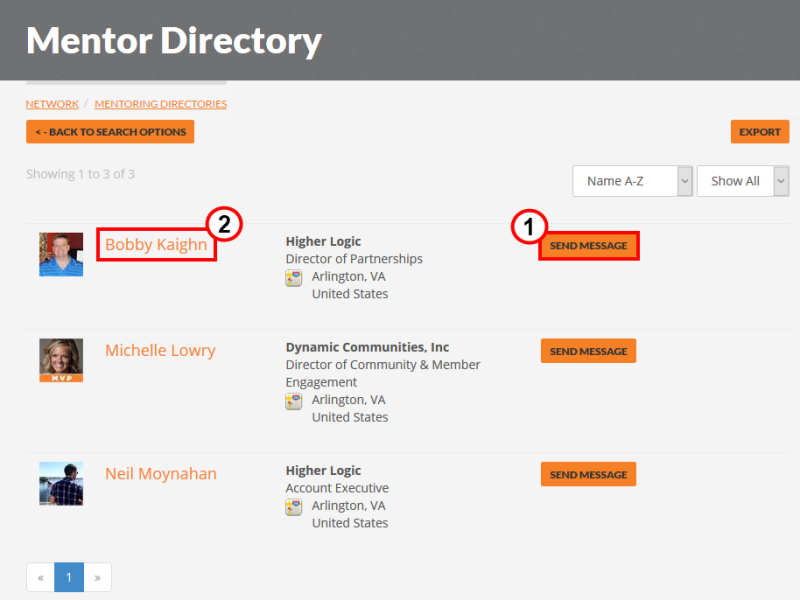
Task: Click 'Arlington, VA' in Michelle Lowry's row
Action: point(348,399)
